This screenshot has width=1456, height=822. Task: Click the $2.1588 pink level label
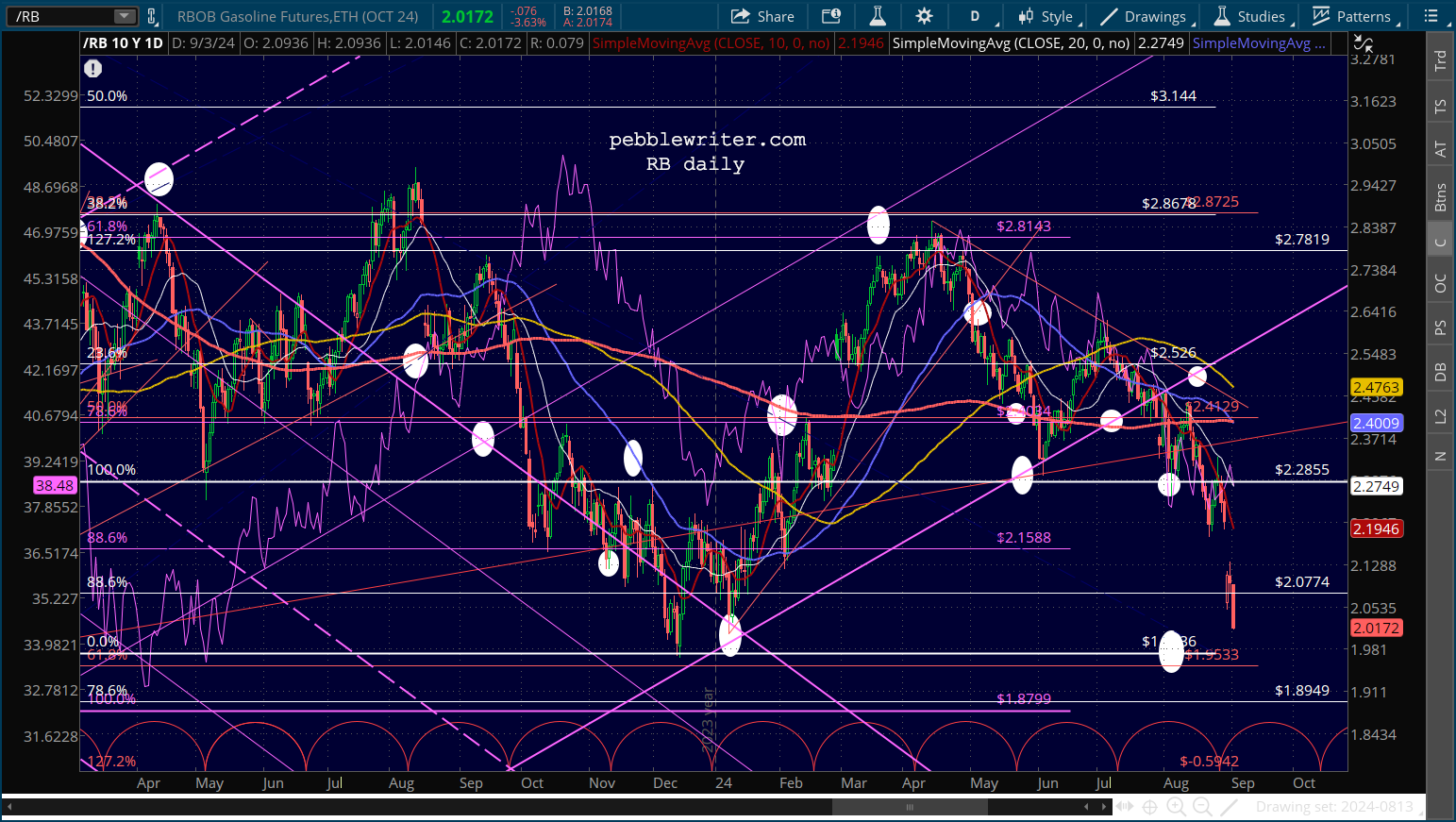coord(1024,537)
